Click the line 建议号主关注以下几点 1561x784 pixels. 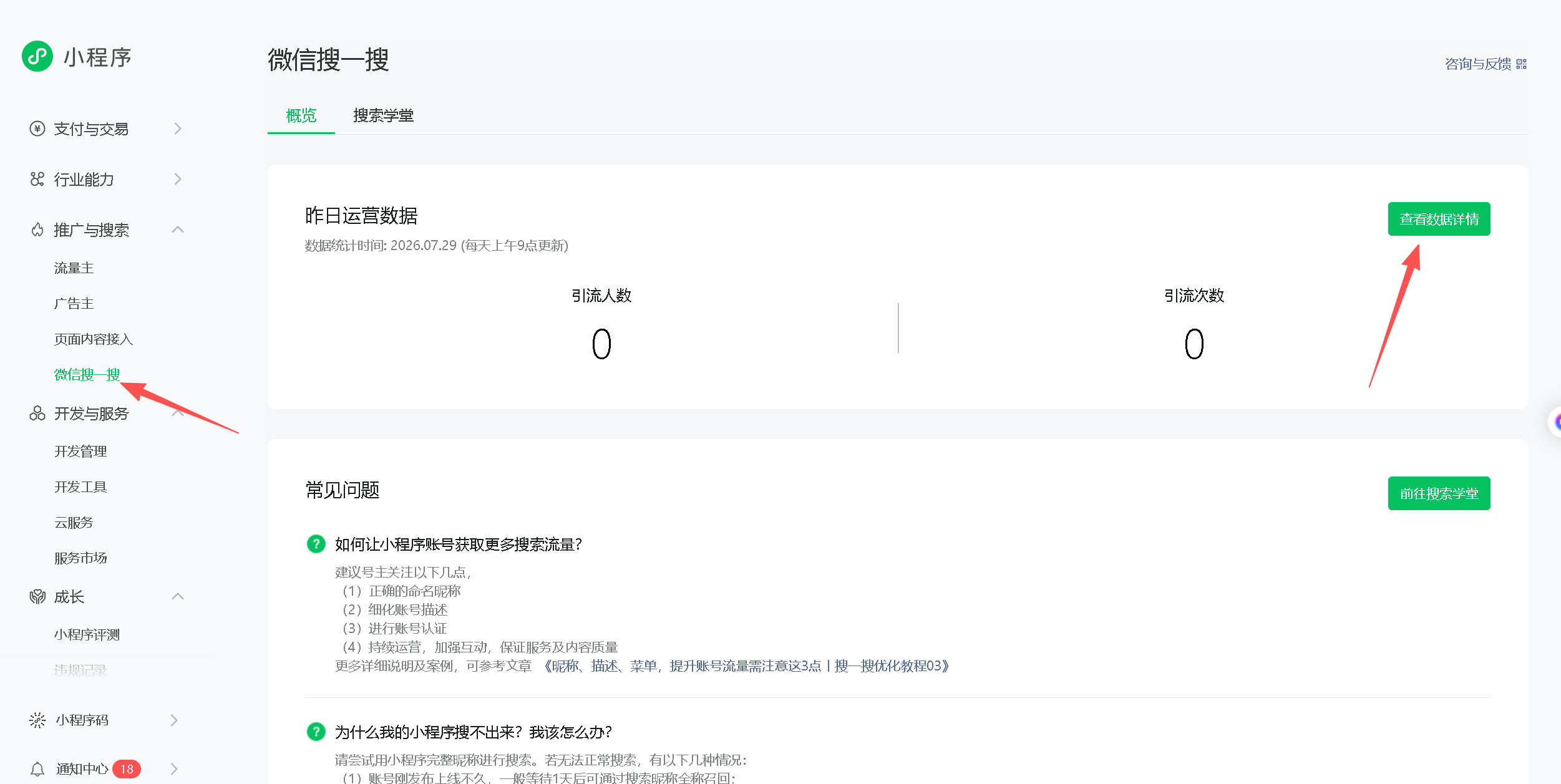click(x=403, y=572)
